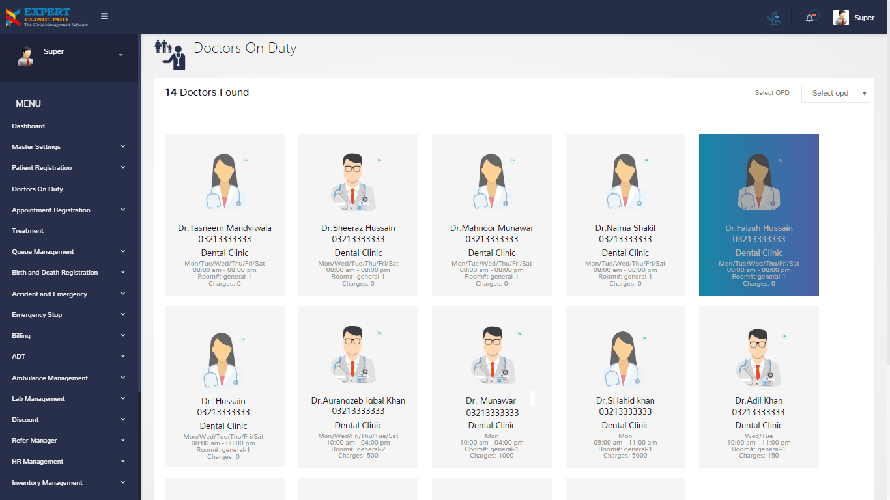Open the notifications bell
This screenshot has height=500, width=890.
[810, 17]
